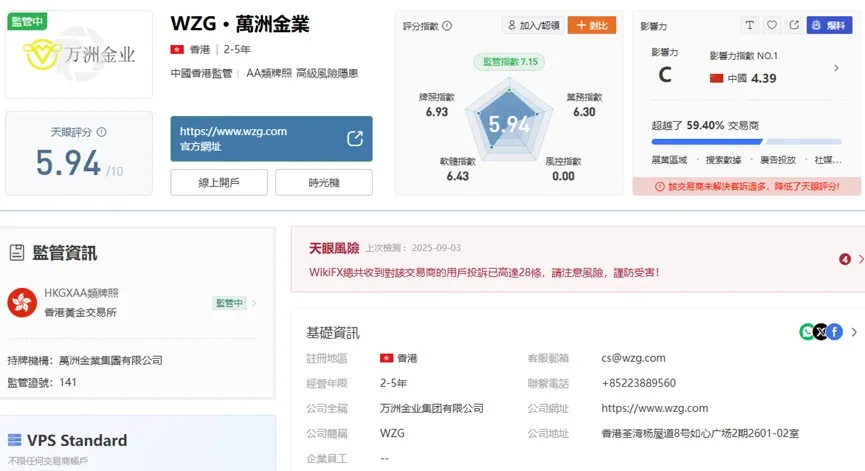Click the blue 爆料 report button
This screenshot has height=471, width=865.
coord(829,25)
